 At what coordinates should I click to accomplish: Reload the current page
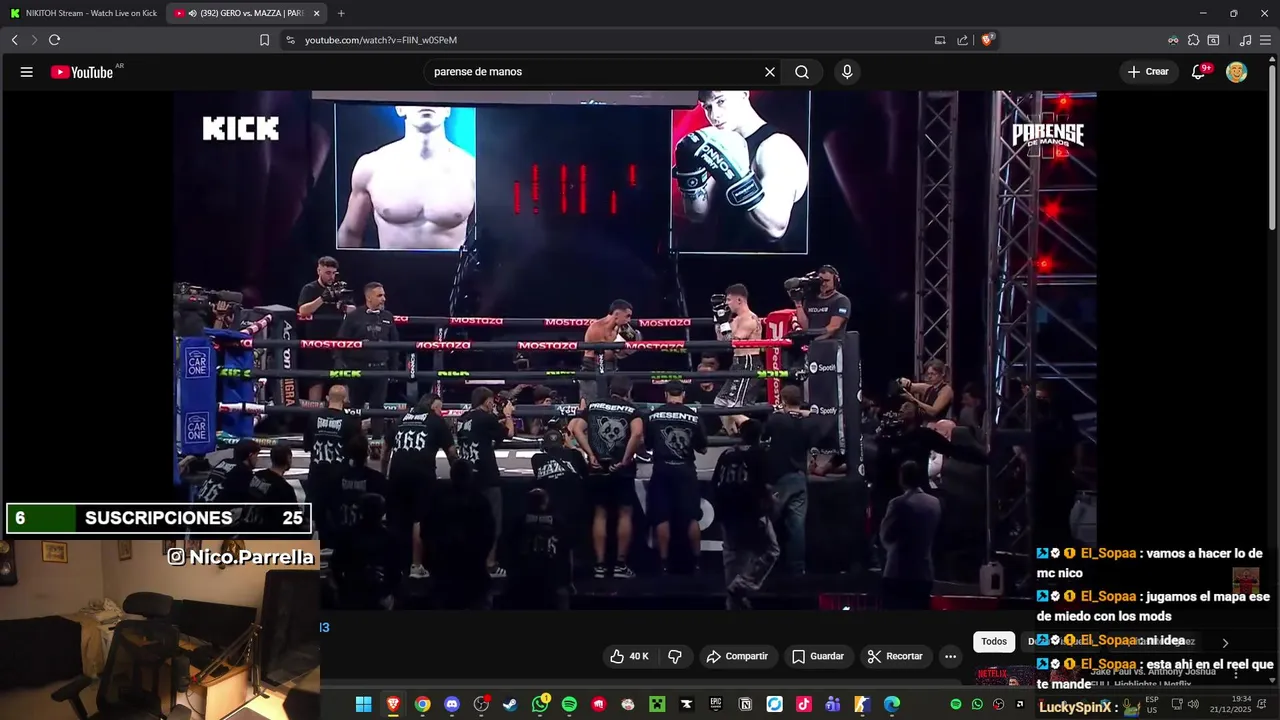[x=54, y=40]
